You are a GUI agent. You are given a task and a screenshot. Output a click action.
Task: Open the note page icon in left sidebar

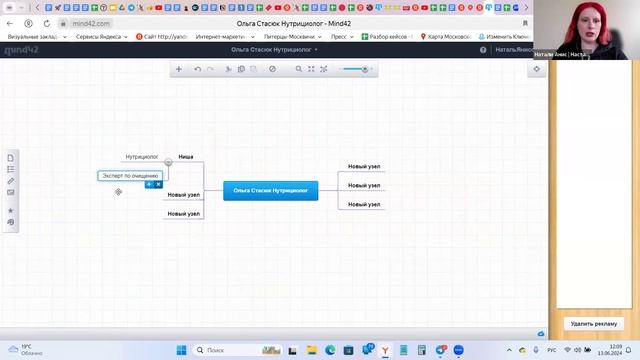[11, 158]
